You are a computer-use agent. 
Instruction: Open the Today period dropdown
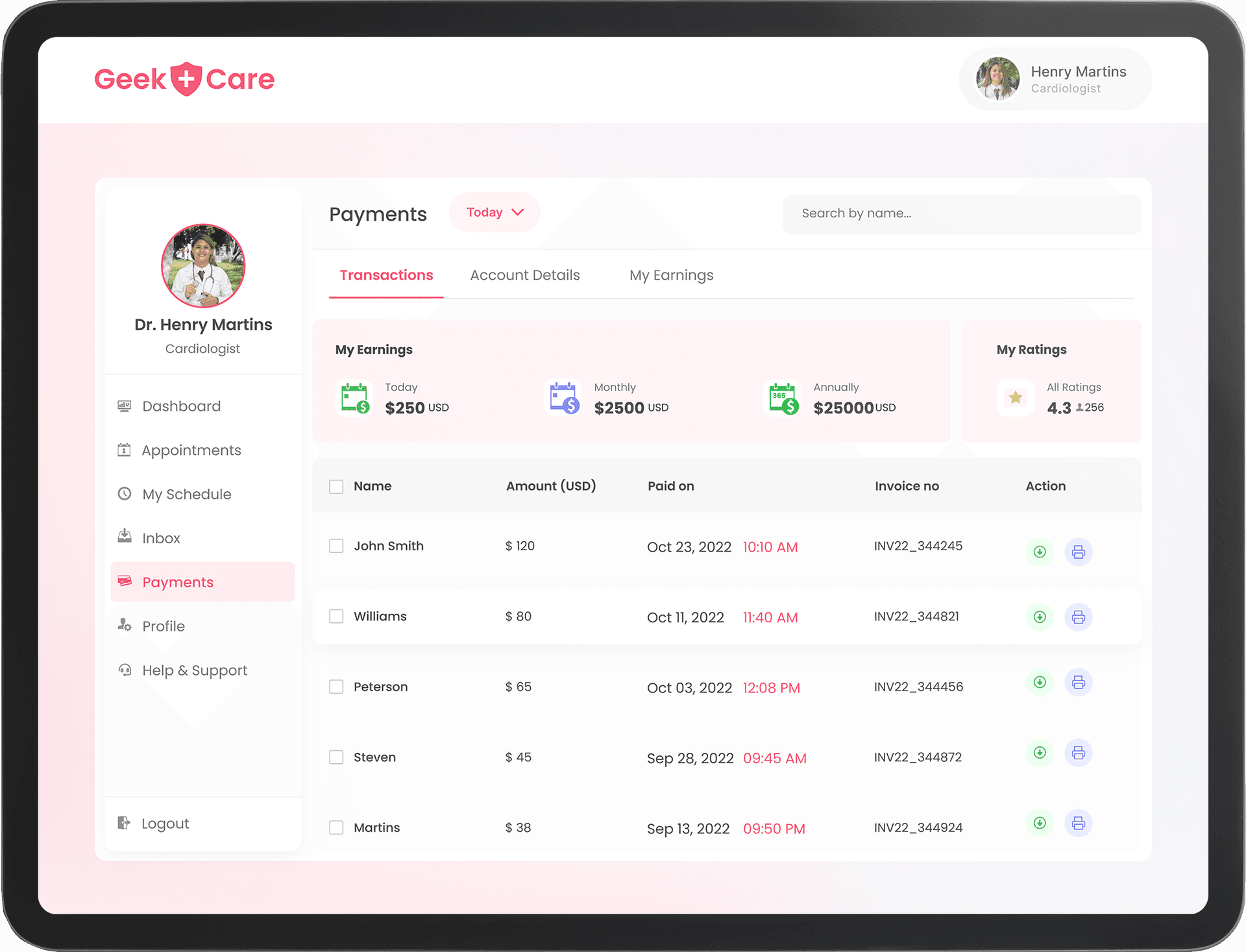(x=495, y=212)
